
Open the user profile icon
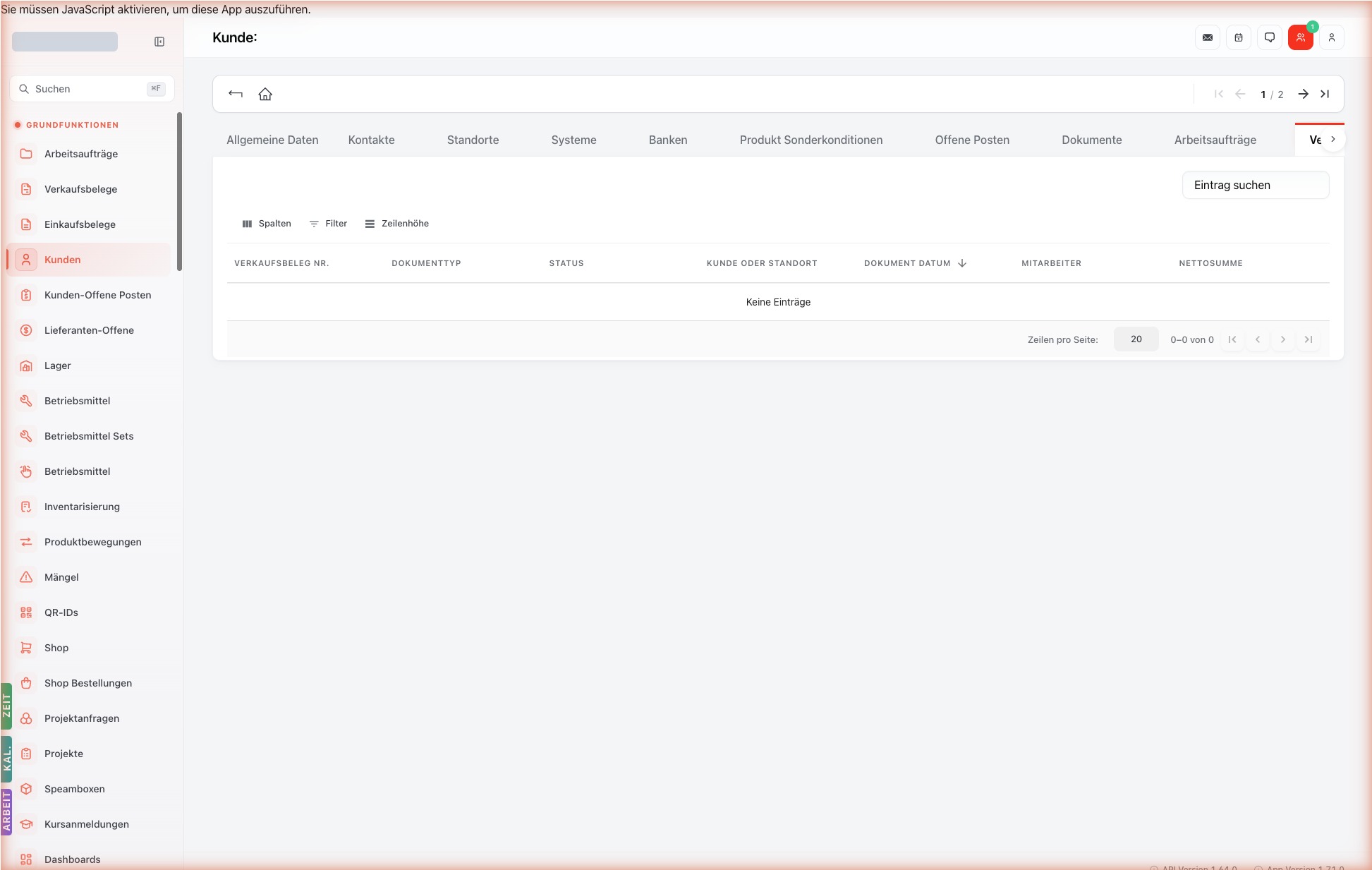tap(1332, 37)
